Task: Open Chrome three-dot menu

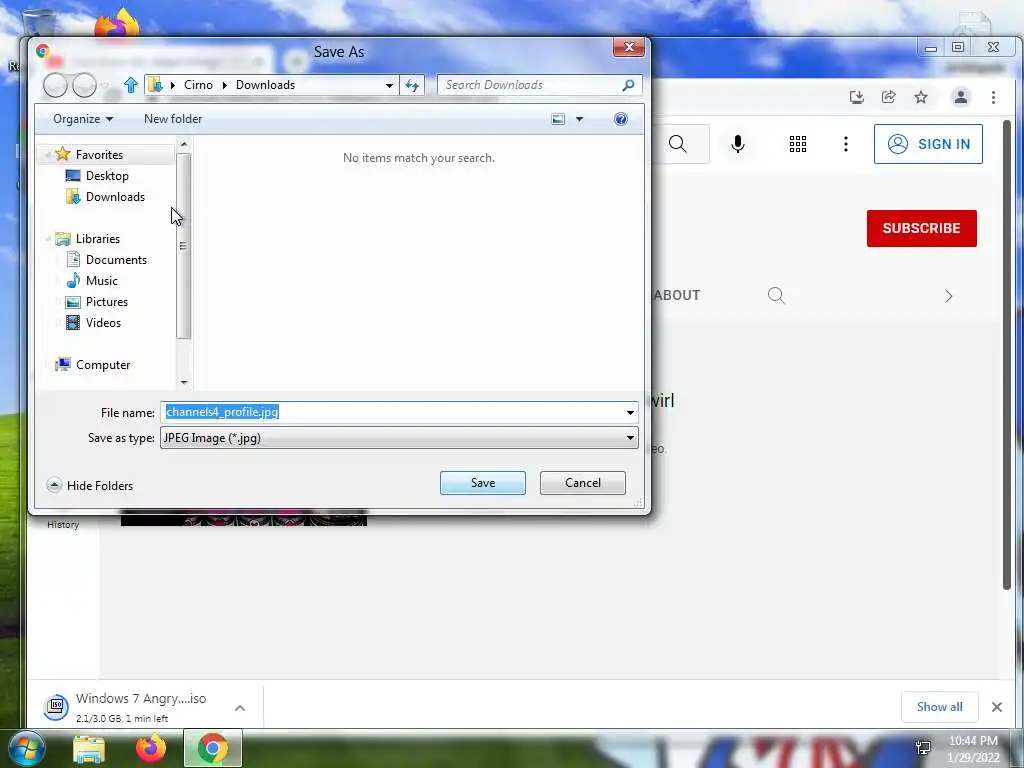Action: coord(993,97)
